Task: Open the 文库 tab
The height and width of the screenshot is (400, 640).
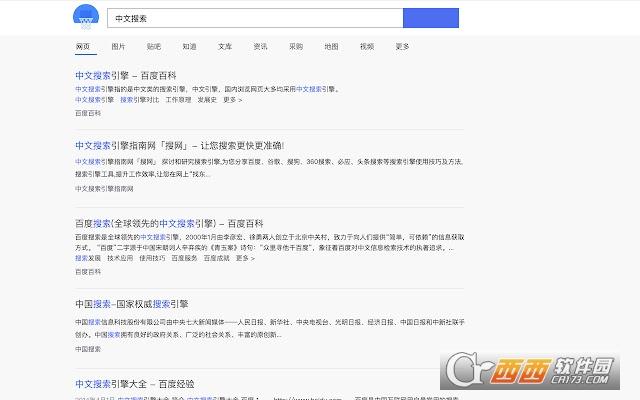Action: [x=225, y=47]
